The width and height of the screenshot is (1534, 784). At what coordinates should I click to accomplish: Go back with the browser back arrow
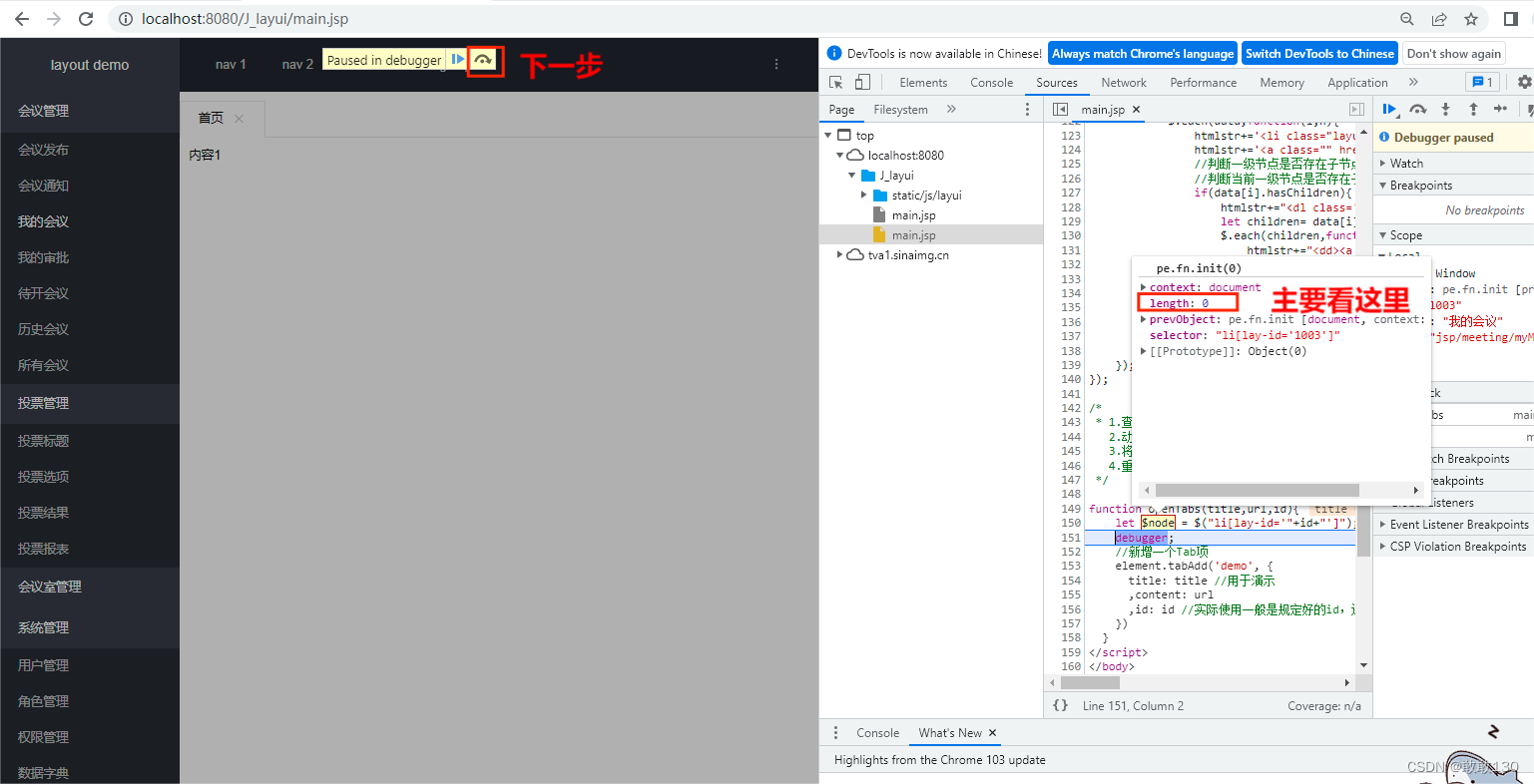tap(22, 19)
